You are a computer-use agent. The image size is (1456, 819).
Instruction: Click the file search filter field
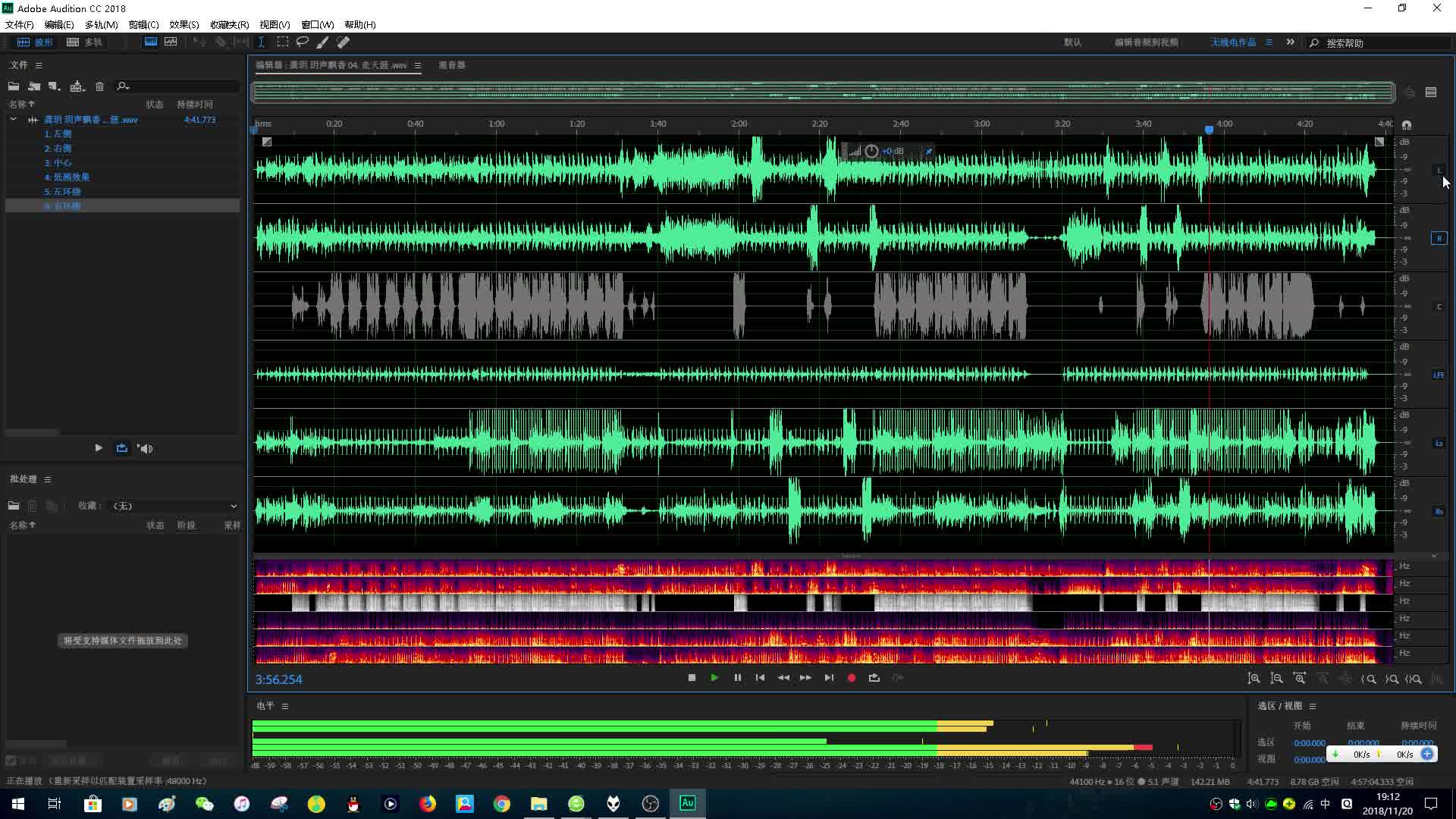pyautogui.click(x=178, y=86)
